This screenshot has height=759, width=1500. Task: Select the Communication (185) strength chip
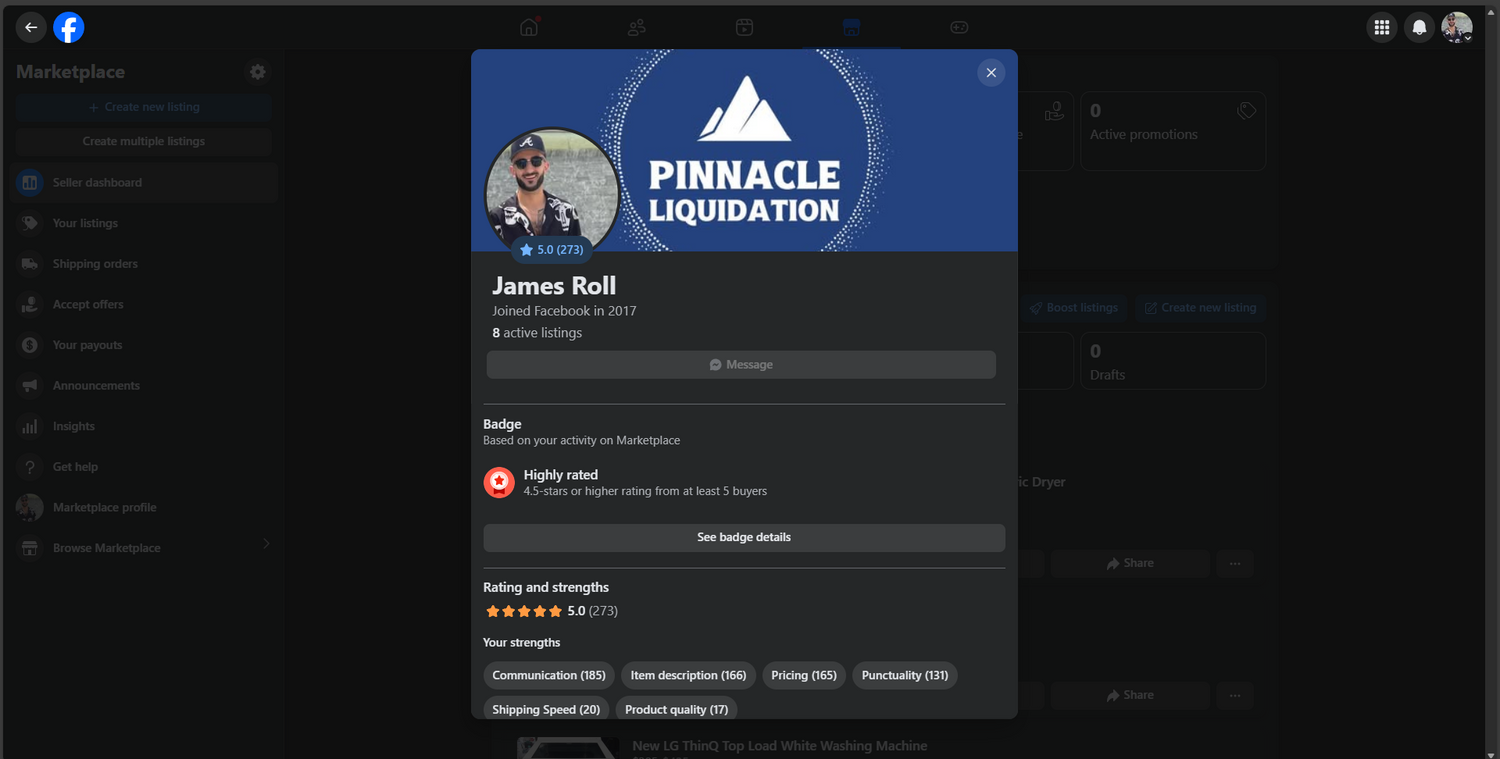click(549, 675)
